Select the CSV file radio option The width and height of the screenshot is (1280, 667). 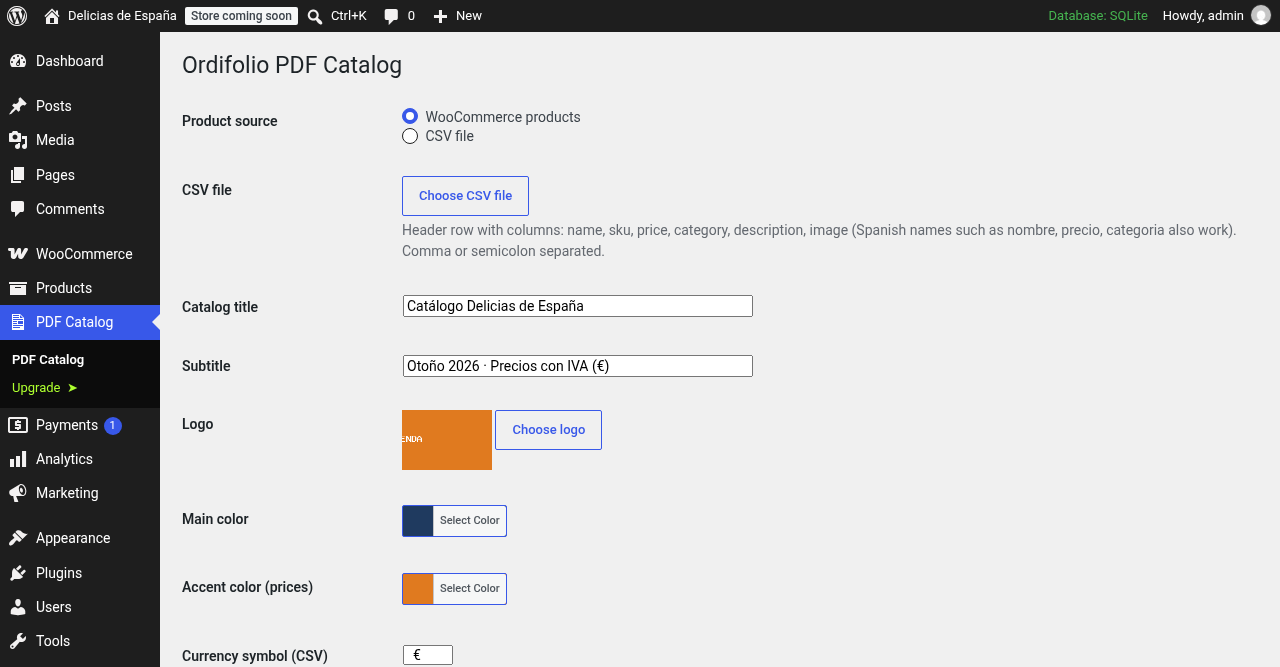coord(410,136)
